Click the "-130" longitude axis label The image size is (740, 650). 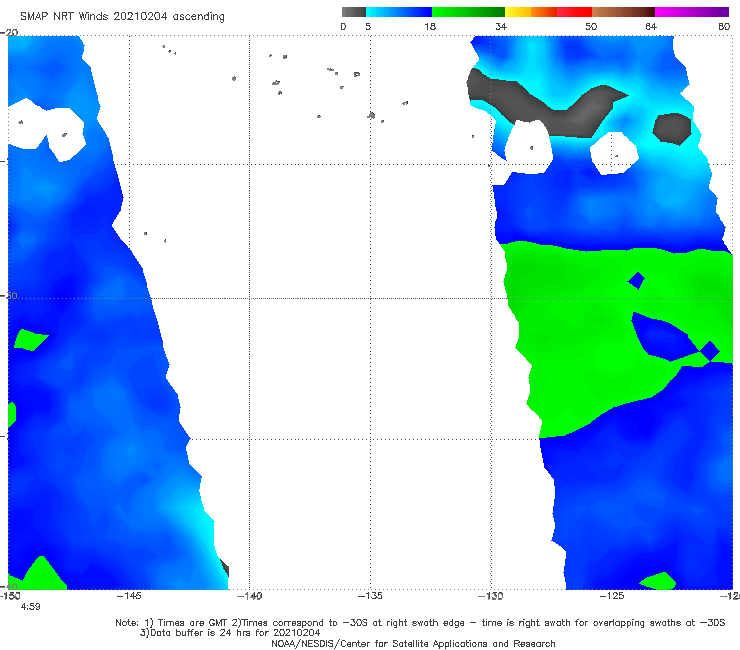click(490, 596)
